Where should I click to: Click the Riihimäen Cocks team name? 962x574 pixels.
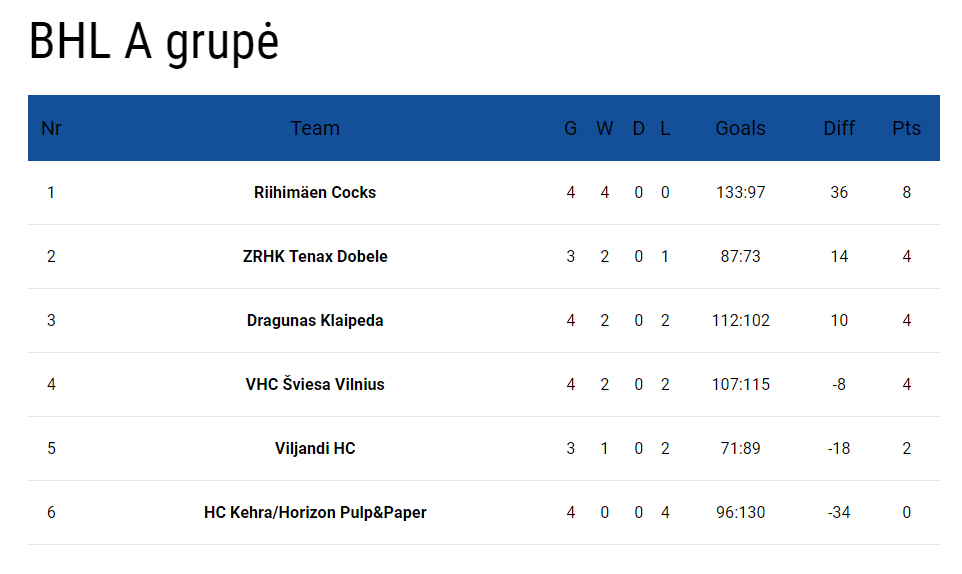click(315, 192)
